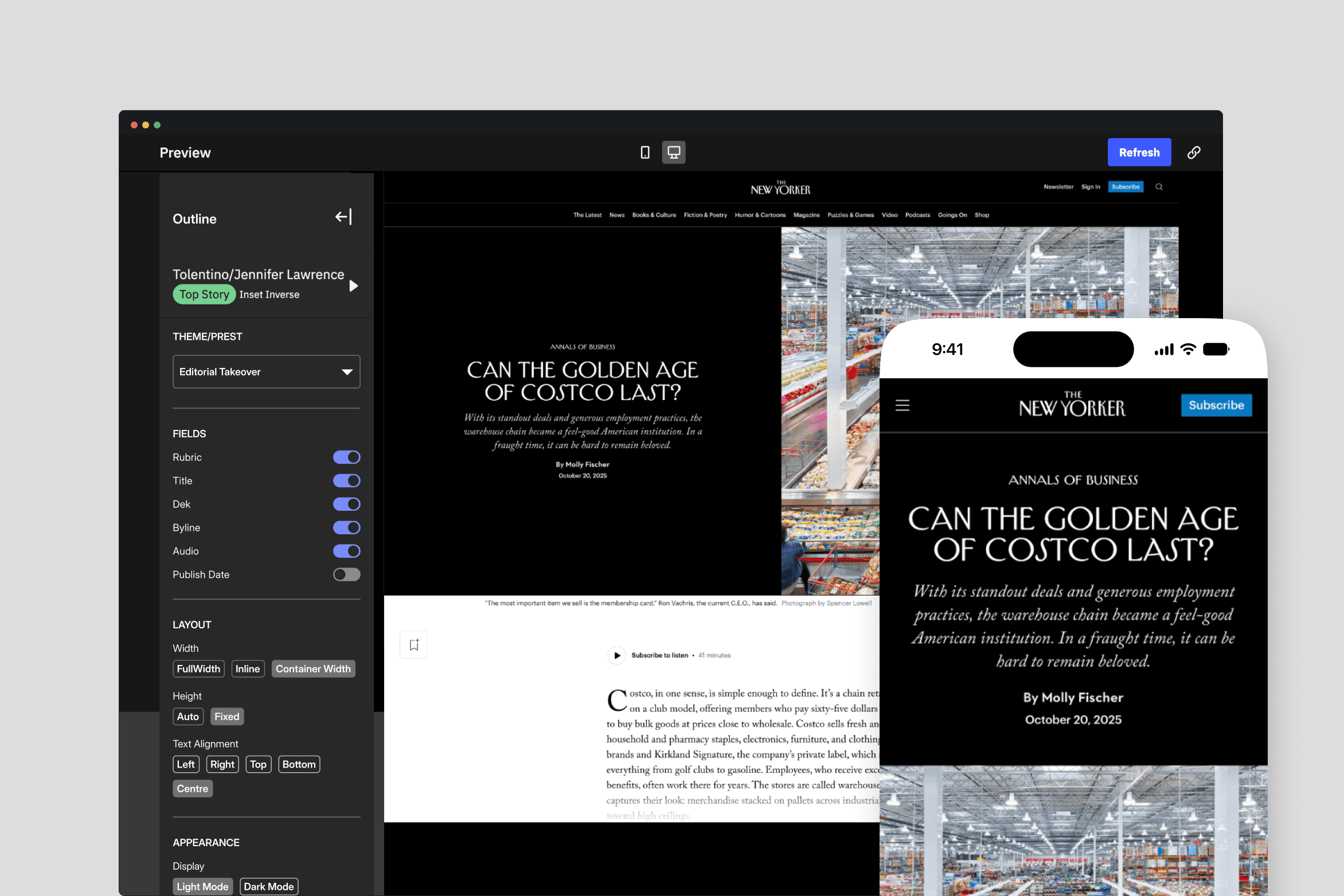Screen dimensions: 1344x896
Task: Open Goings On nav item
Action: (952, 215)
